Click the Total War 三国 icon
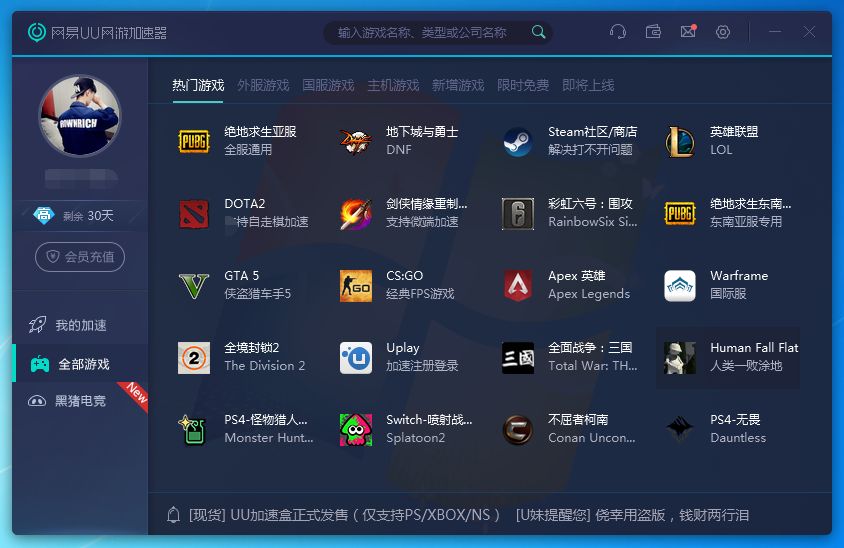This screenshot has width=844, height=548. pyautogui.click(x=518, y=357)
